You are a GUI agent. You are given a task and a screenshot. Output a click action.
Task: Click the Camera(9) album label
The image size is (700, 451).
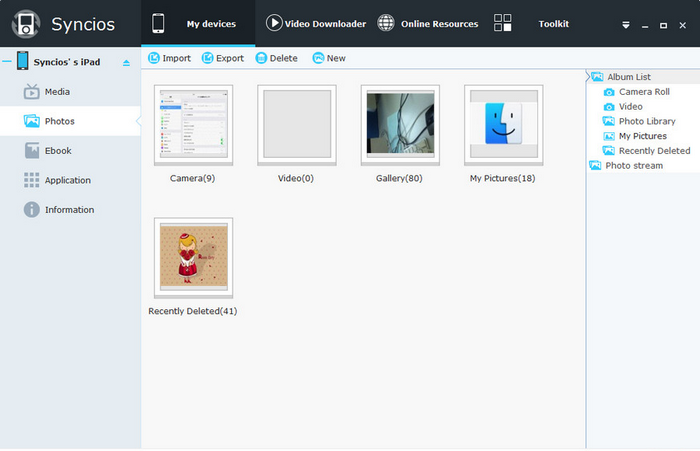click(192, 178)
